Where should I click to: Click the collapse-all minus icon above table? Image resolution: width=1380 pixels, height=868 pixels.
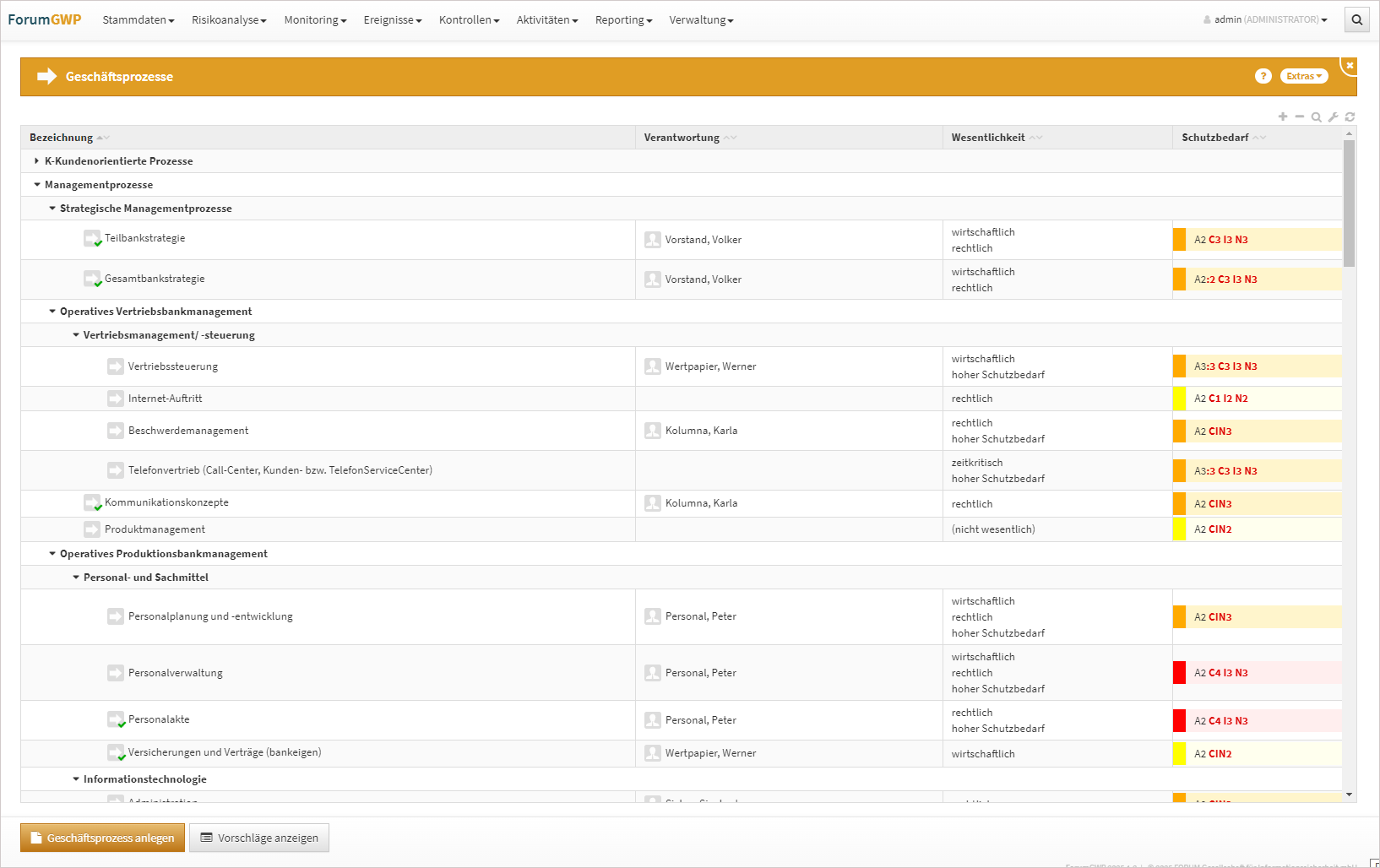tap(1300, 117)
